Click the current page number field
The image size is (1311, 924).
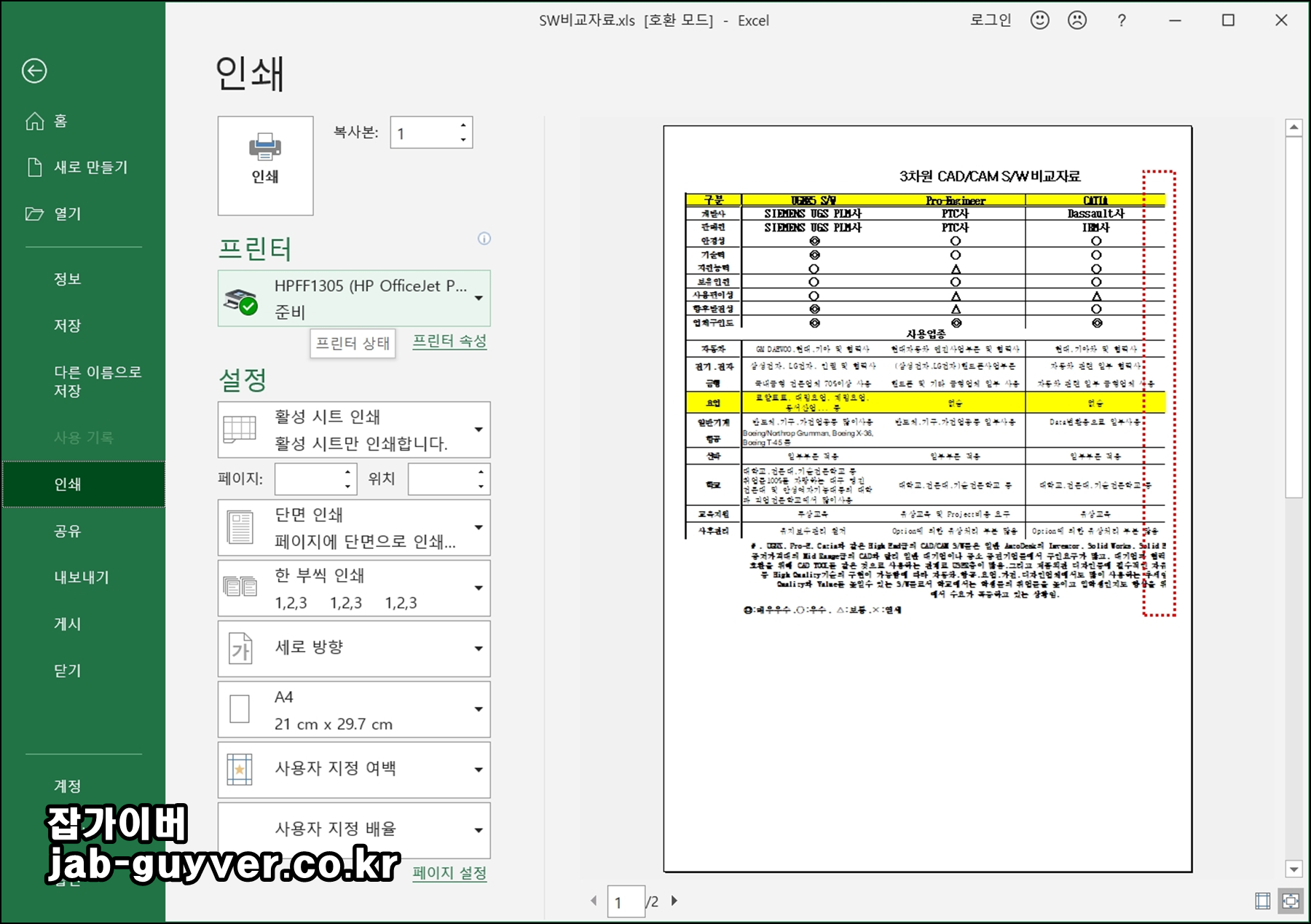(x=626, y=902)
